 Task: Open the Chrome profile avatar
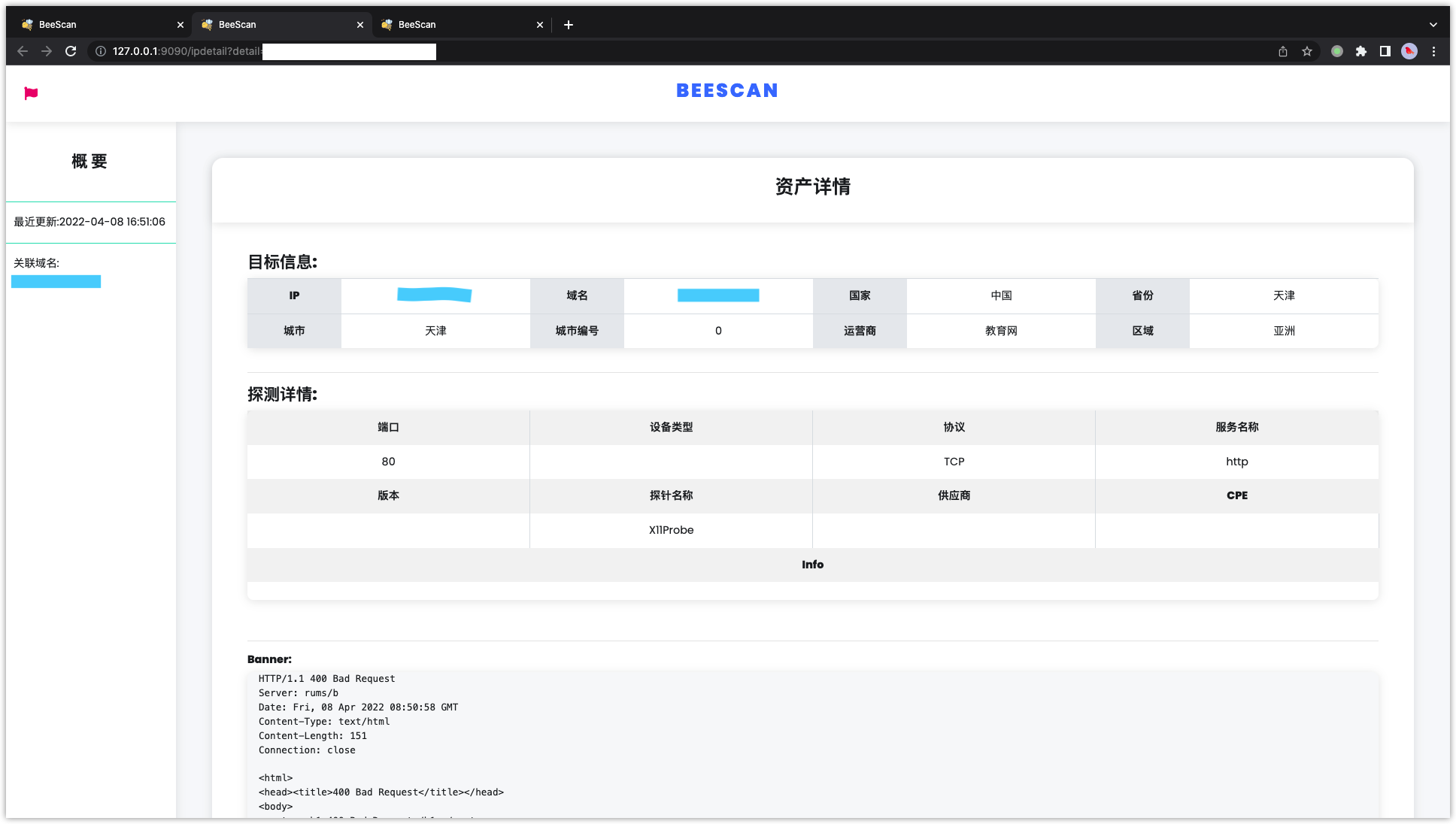click(1409, 51)
